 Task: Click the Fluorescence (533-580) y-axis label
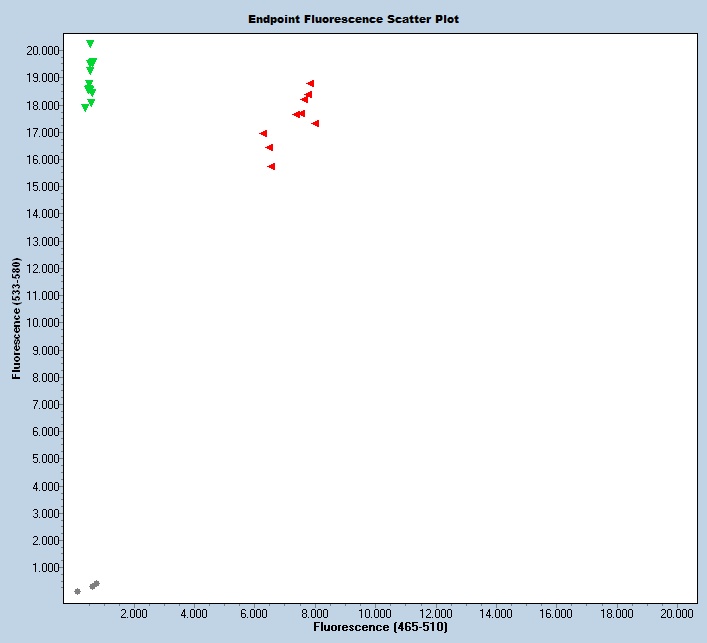[x=16, y=319]
